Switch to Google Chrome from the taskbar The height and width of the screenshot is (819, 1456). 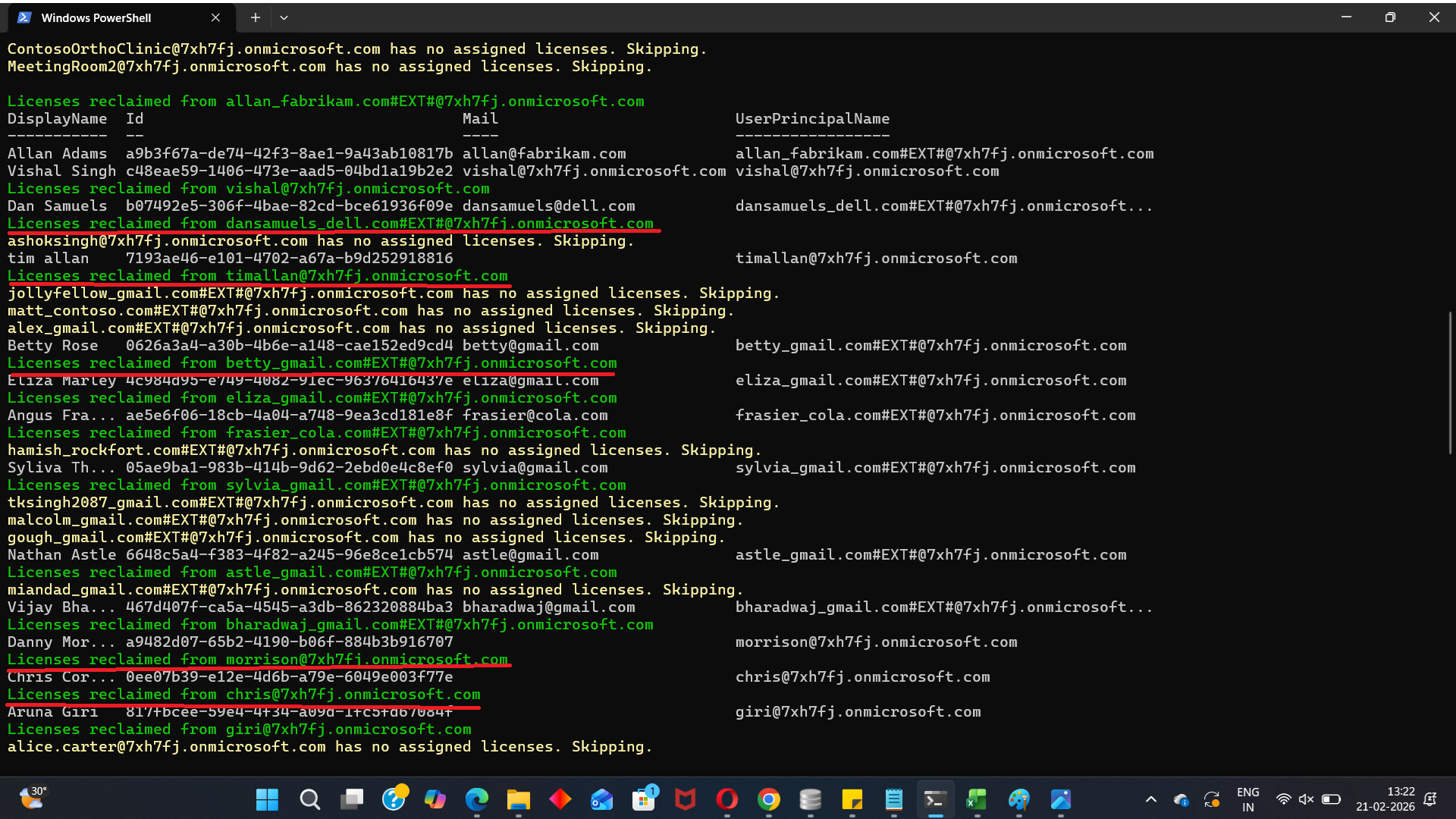[769, 799]
